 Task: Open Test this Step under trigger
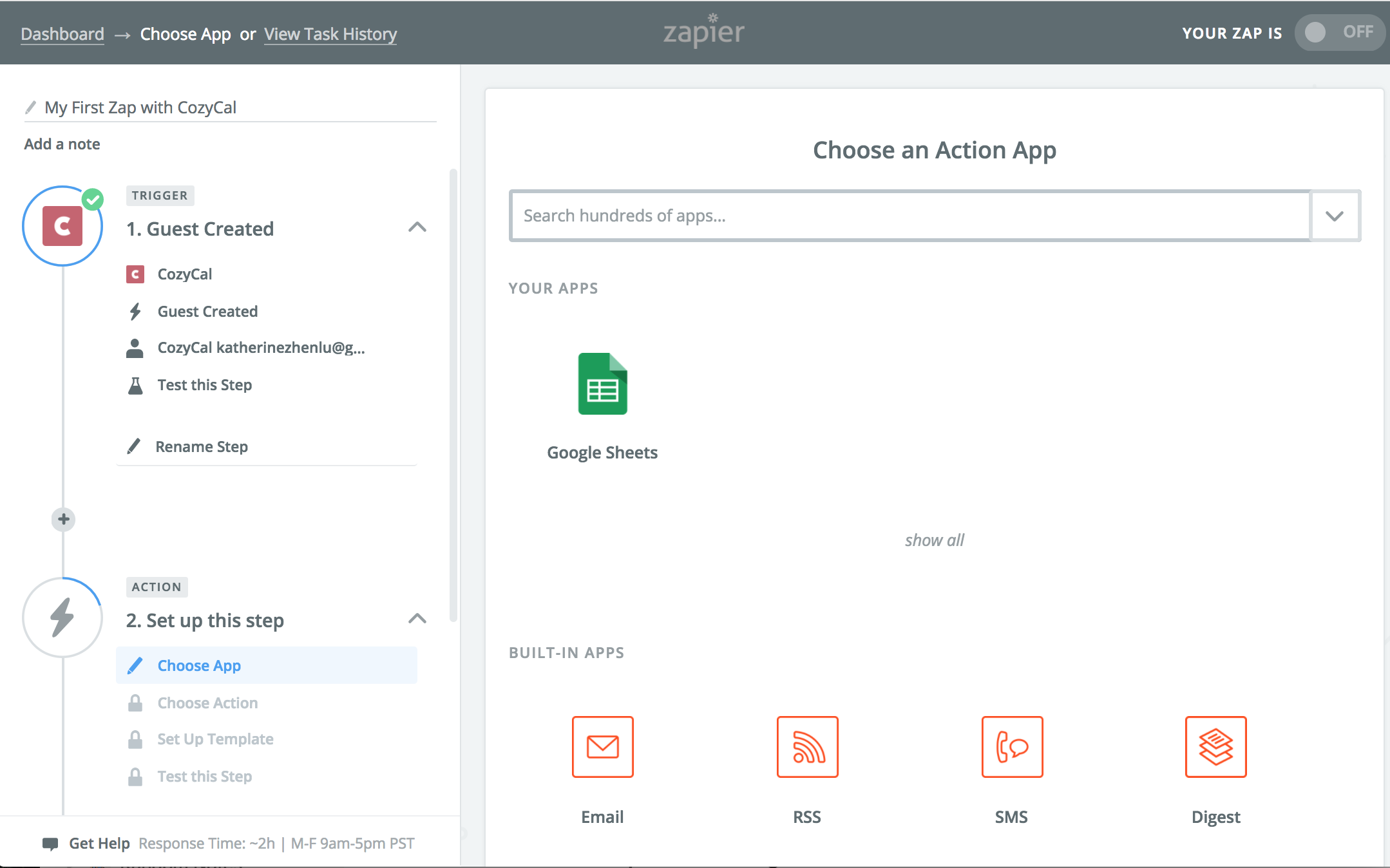(x=204, y=385)
